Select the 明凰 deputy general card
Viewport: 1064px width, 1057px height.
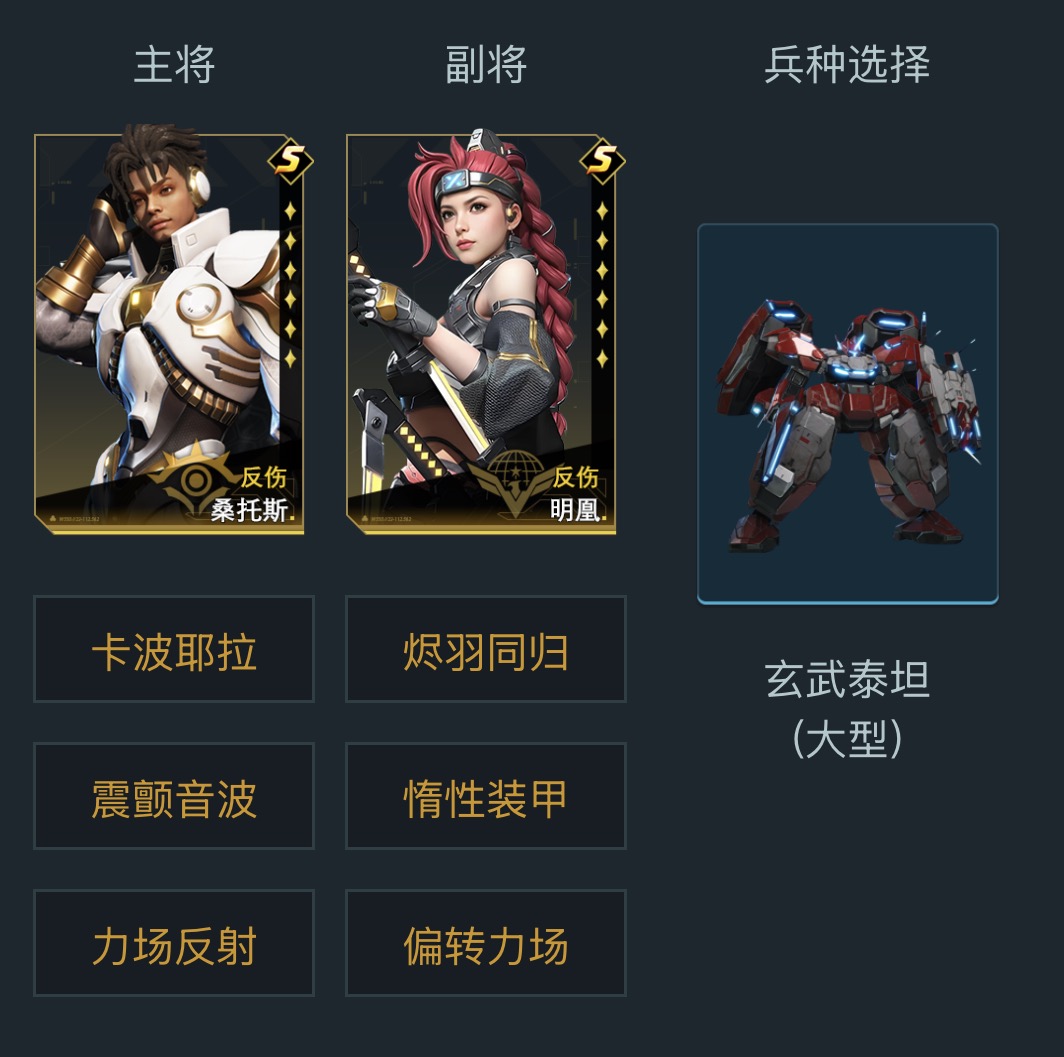tap(481, 332)
